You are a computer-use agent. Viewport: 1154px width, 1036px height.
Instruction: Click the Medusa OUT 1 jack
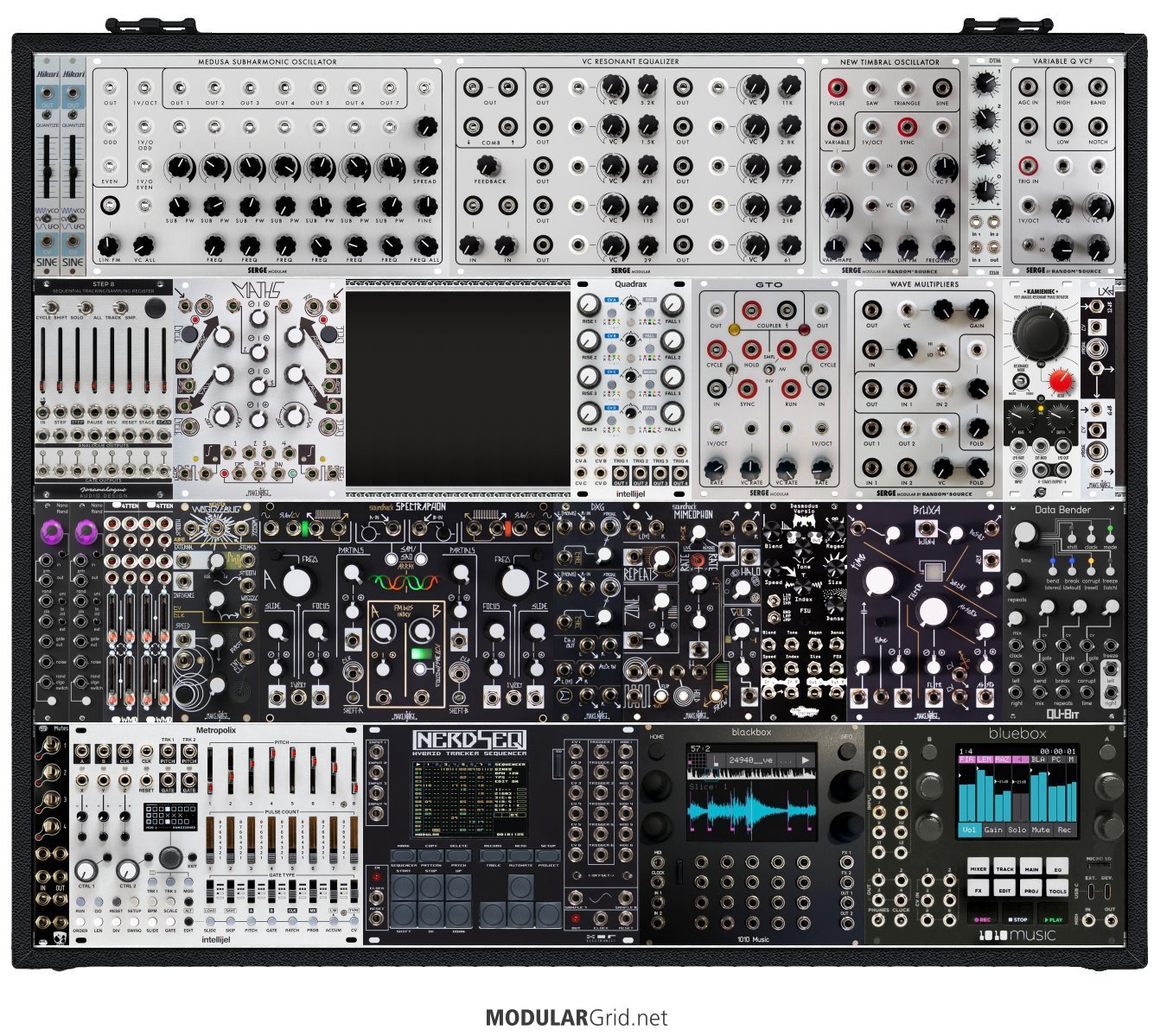(x=179, y=88)
